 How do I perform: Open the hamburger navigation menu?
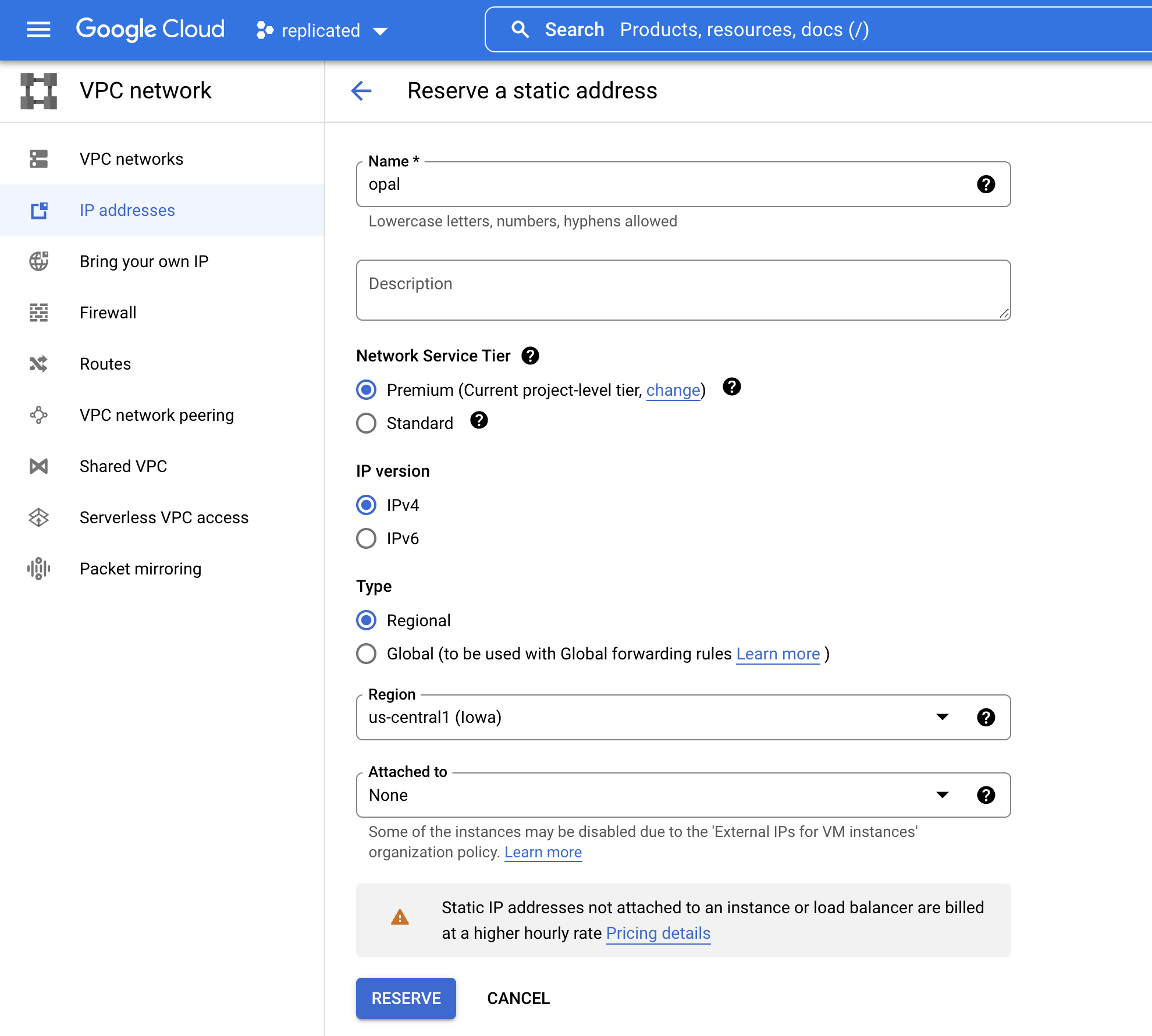(x=38, y=29)
